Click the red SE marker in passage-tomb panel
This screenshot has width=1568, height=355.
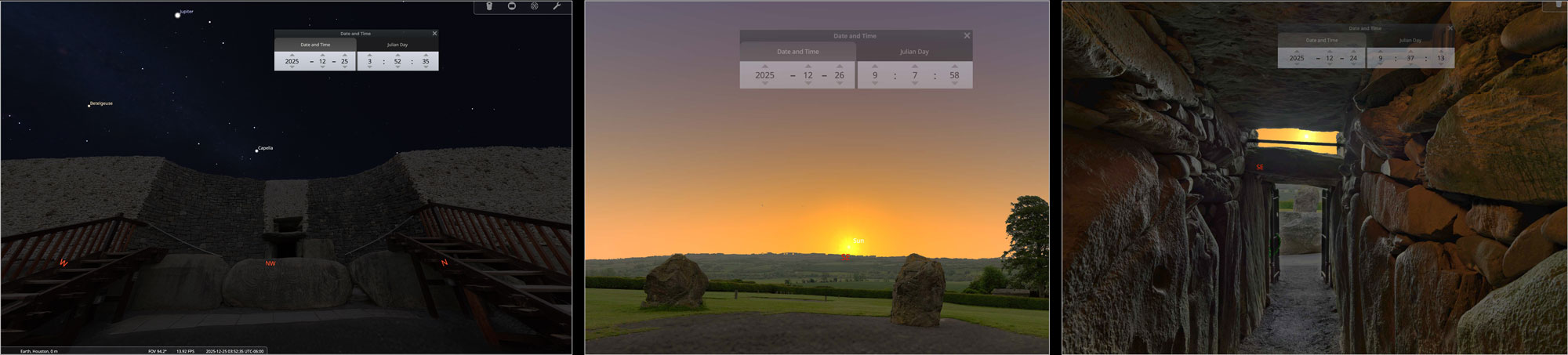click(x=1260, y=167)
